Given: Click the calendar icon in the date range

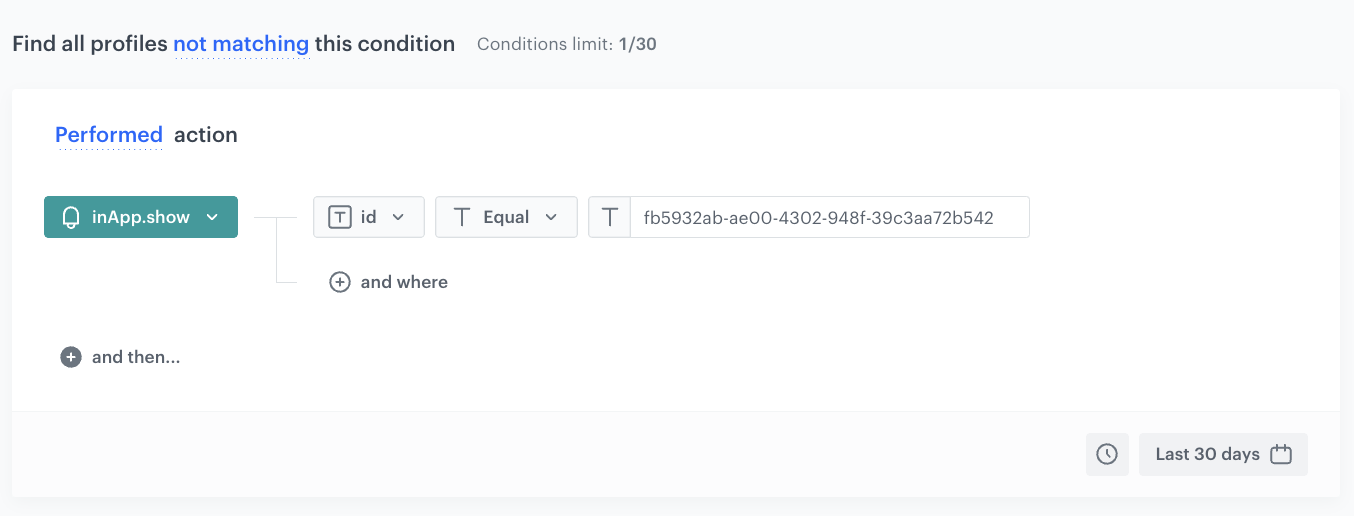Looking at the screenshot, I should click(x=1281, y=454).
